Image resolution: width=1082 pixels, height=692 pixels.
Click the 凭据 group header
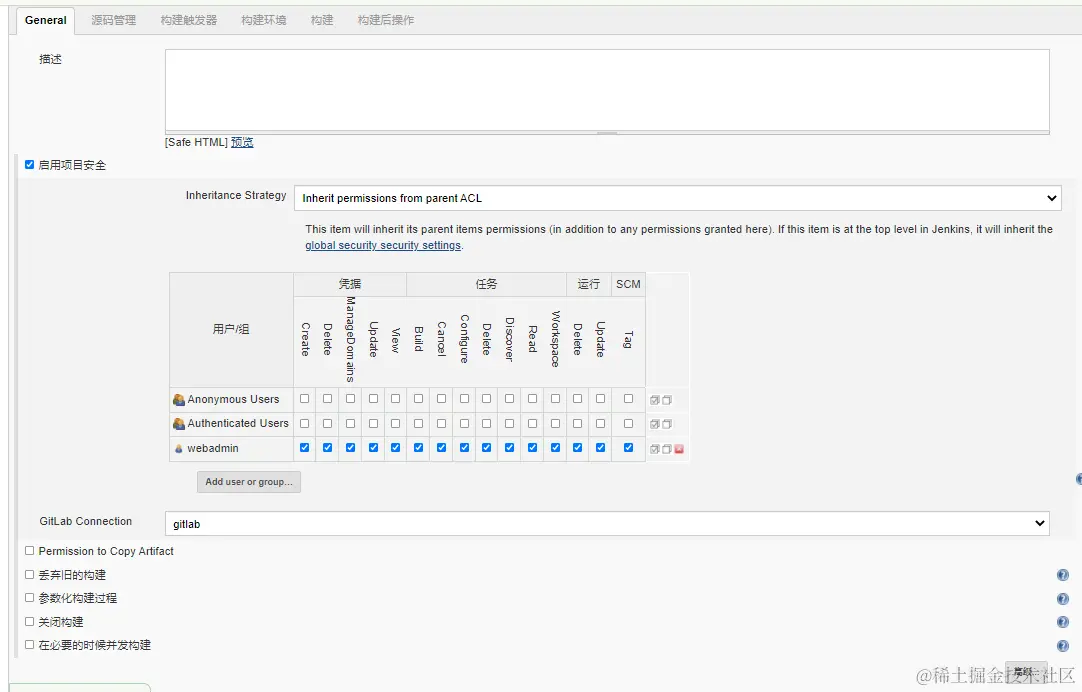point(350,284)
